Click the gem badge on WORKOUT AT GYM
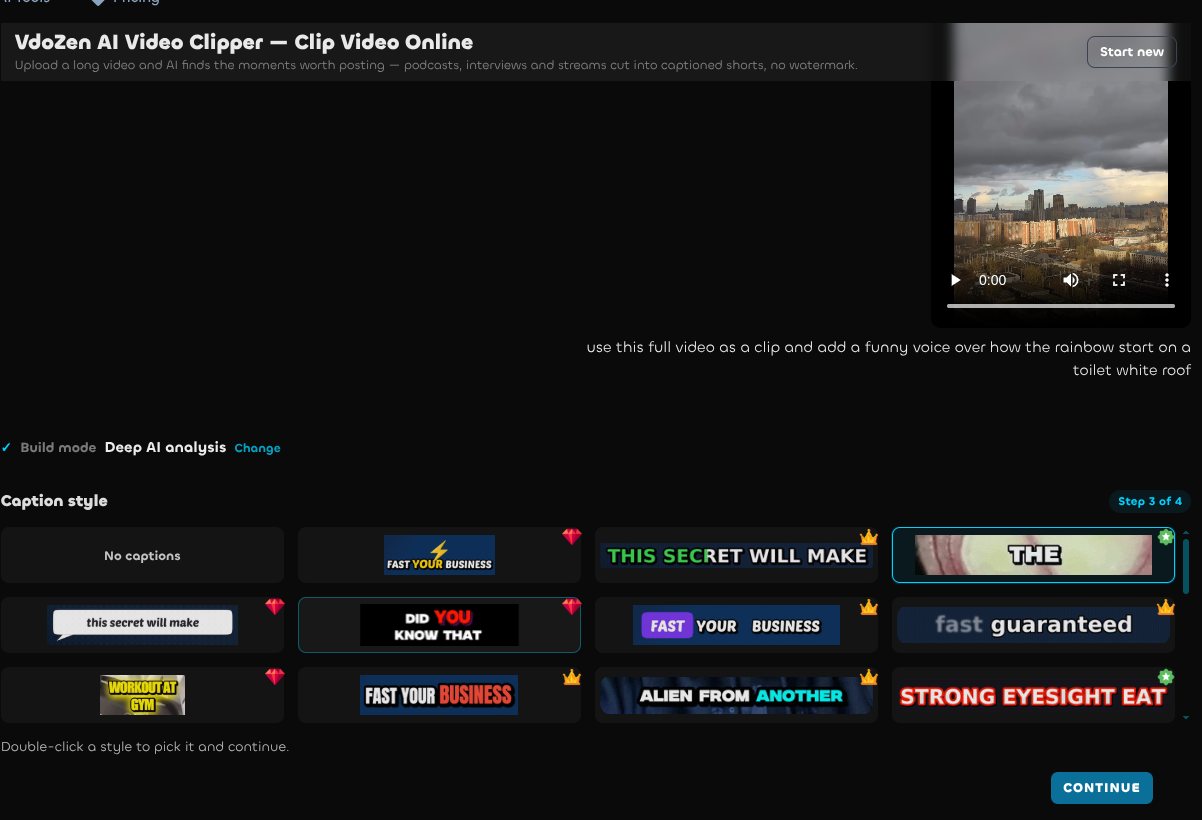This screenshot has width=1202, height=820. (x=274, y=677)
